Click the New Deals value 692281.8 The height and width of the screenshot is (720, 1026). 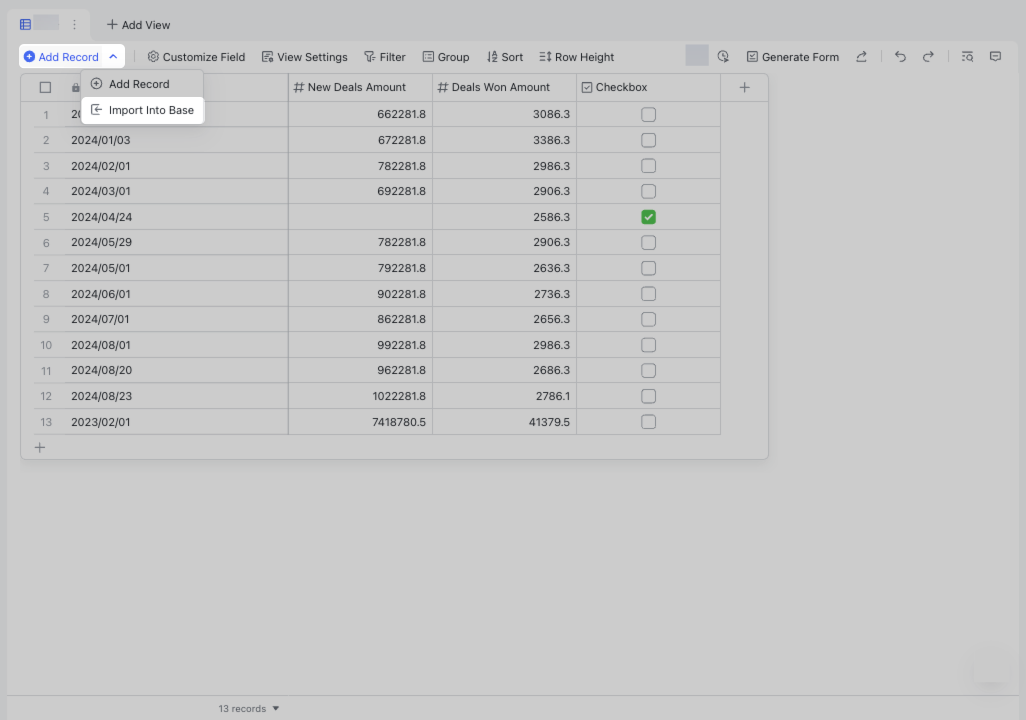pos(360,191)
